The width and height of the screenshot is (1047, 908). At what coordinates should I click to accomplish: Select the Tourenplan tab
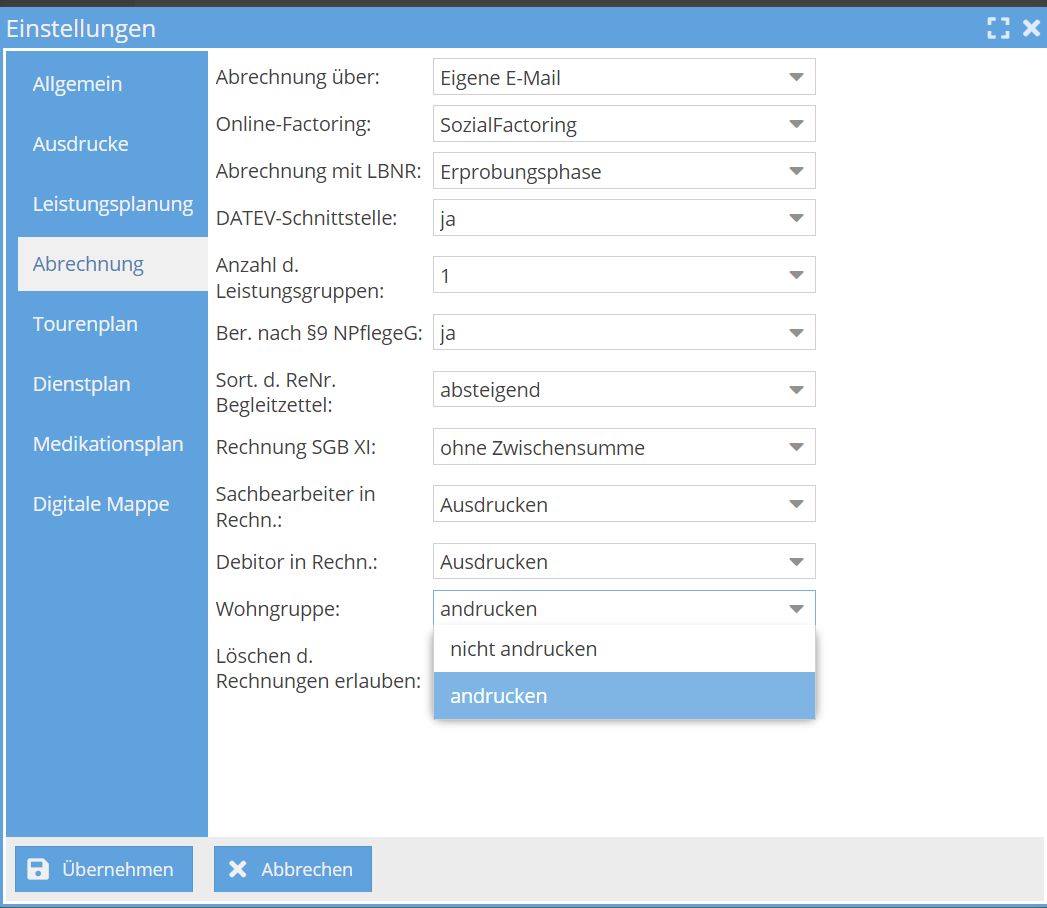coord(85,324)
